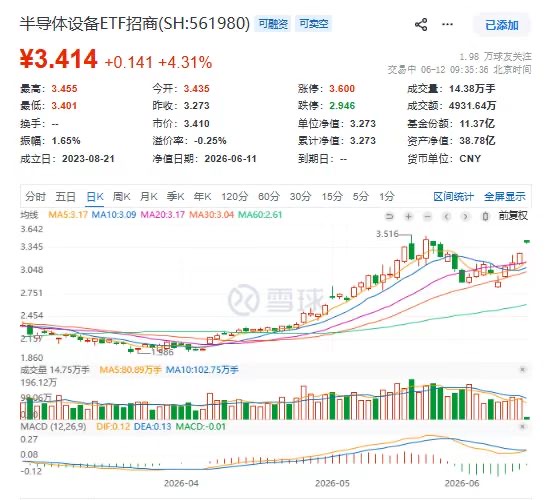Click the MA5:3.17 moving average label
This screenshot has height=500, width=555.
coord(68,215)
